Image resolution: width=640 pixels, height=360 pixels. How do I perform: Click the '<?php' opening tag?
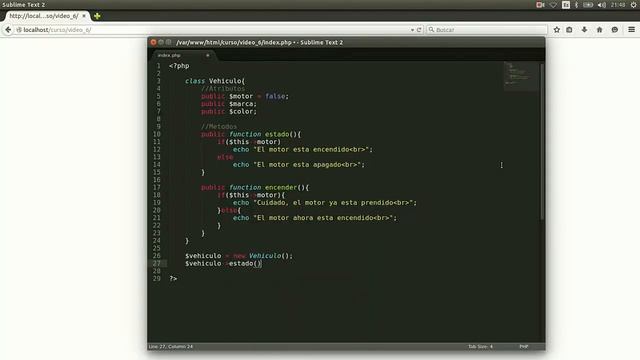coord(179,66)
